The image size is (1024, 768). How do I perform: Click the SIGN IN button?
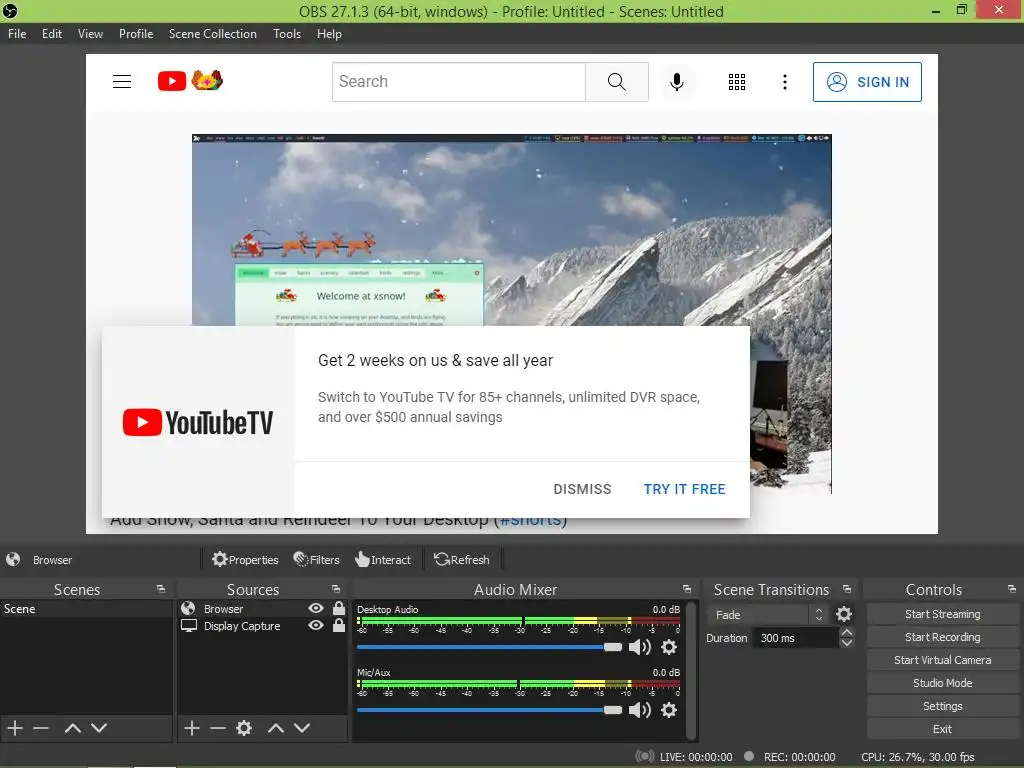[x=867, y=82]
